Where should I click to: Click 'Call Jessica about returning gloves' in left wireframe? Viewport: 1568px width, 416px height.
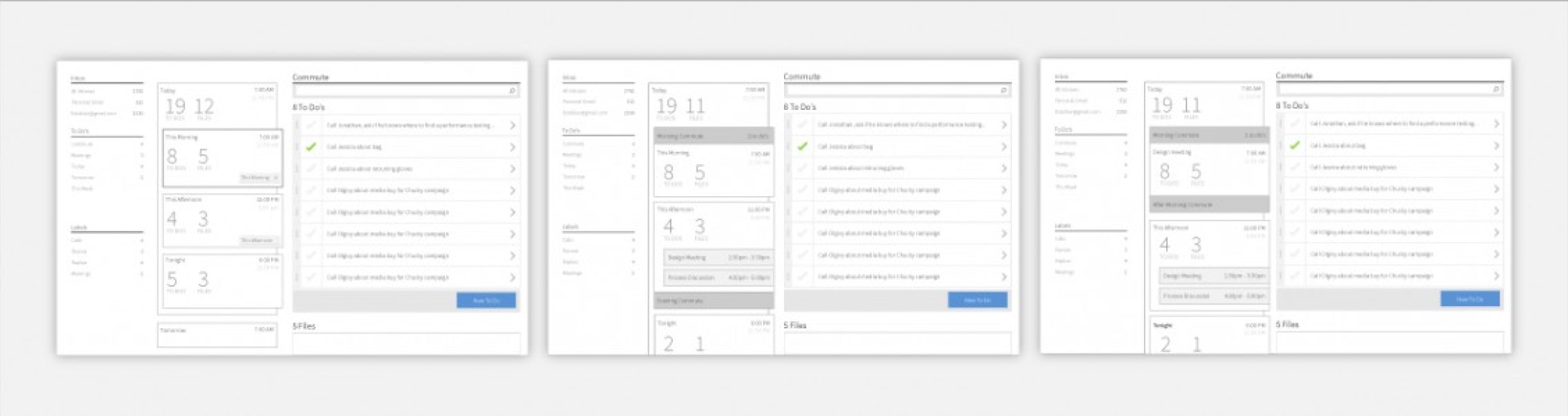(x=370, y=169)
